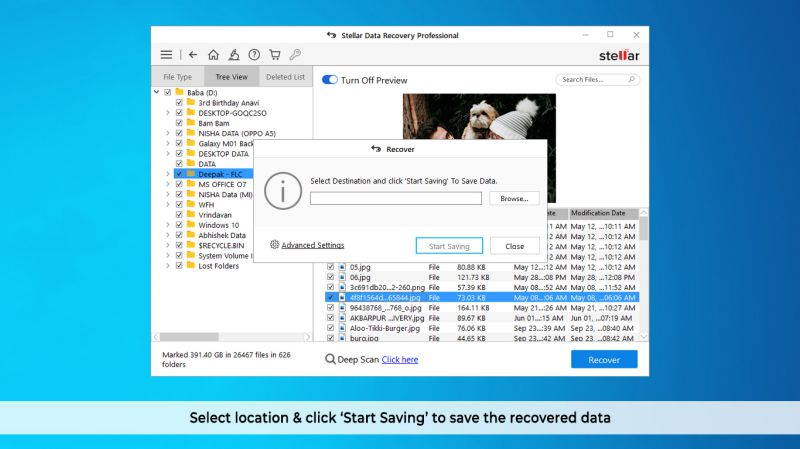
Task: Click the Deep Scan 'Click here' link
Action: click(x=399, y=359)
